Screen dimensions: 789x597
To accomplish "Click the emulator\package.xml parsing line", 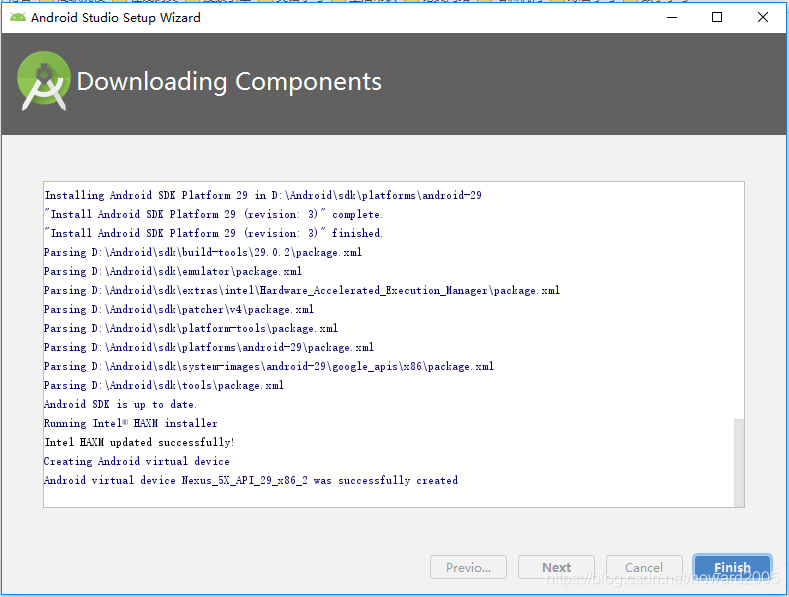I will (x=173, y=271).
